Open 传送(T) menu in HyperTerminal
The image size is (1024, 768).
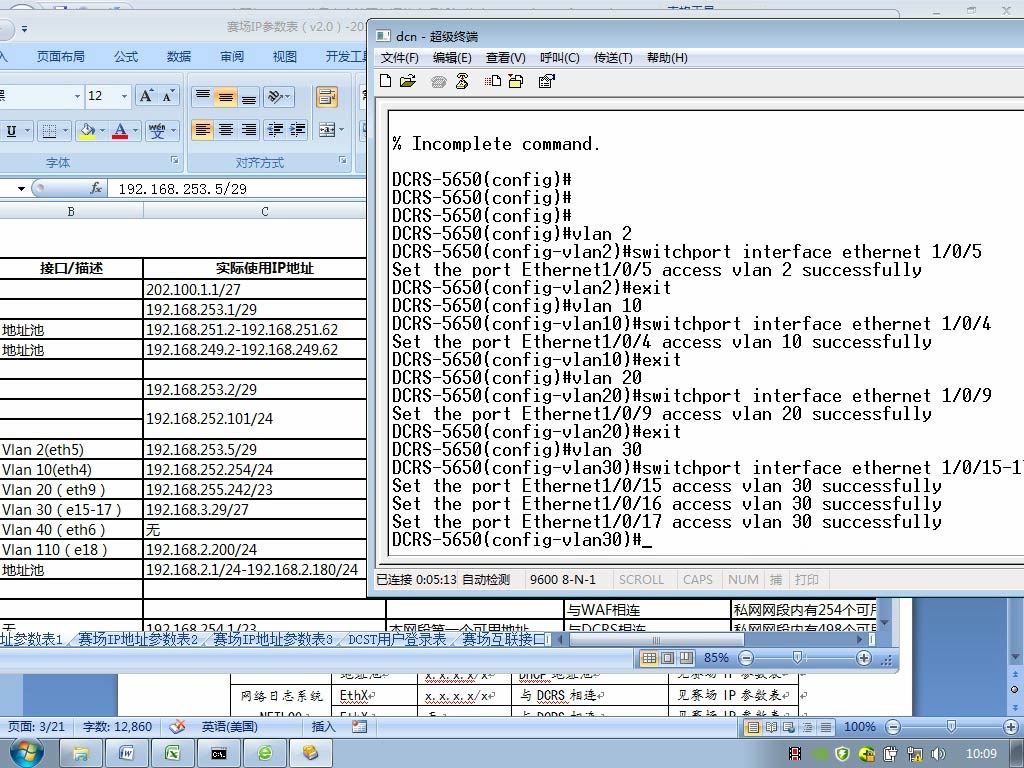click(613, 57)
